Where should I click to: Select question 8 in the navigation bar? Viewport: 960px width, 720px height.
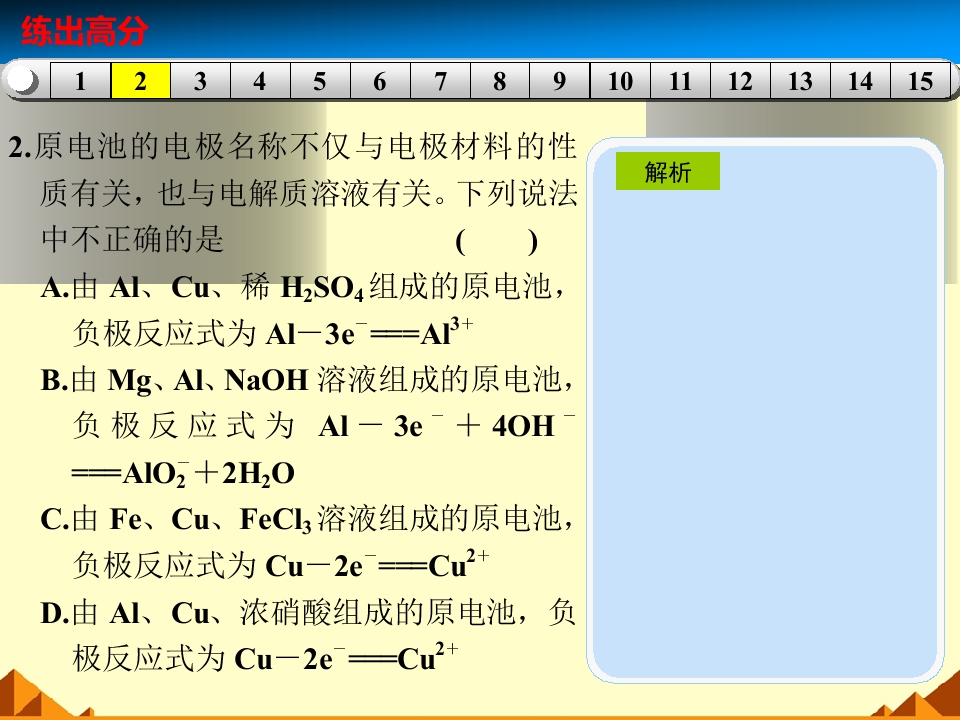500,82
